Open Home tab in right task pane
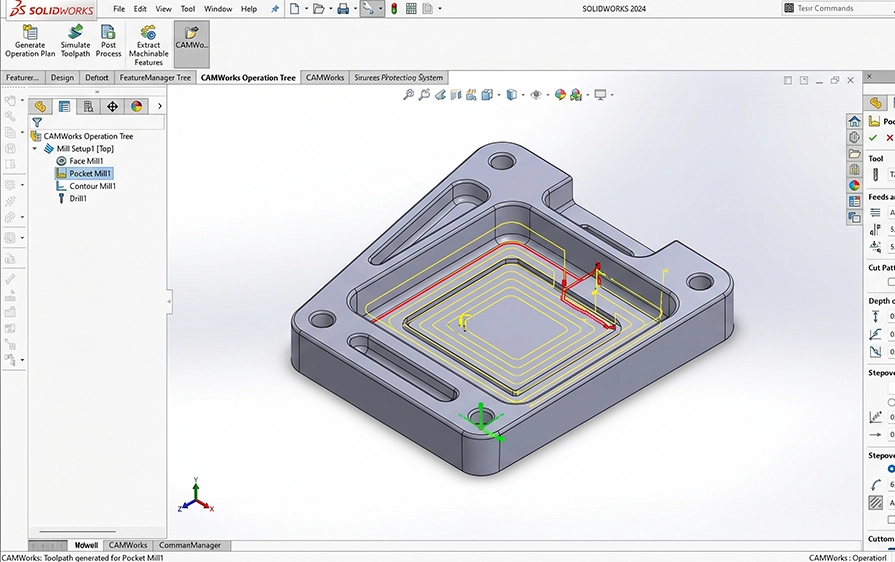Viewport: 895px width, 562px height. pyautogui.click(x=854, y=121)
